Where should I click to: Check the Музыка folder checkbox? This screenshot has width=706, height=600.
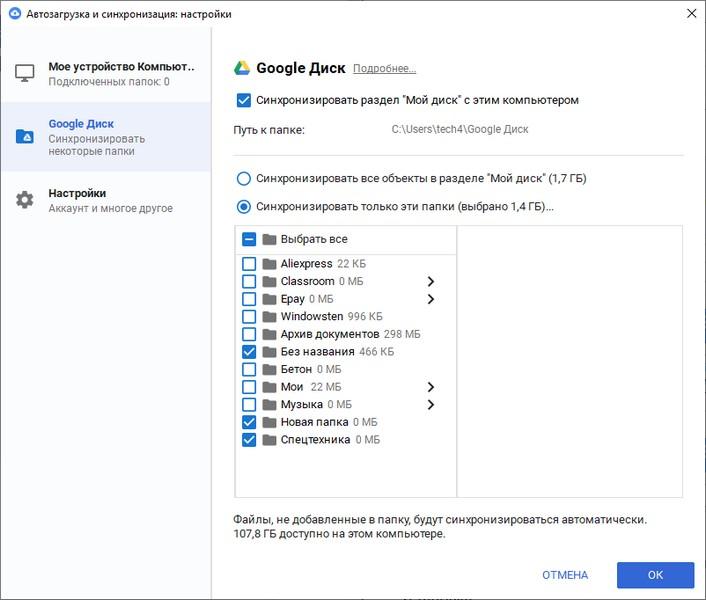point(249,404)
